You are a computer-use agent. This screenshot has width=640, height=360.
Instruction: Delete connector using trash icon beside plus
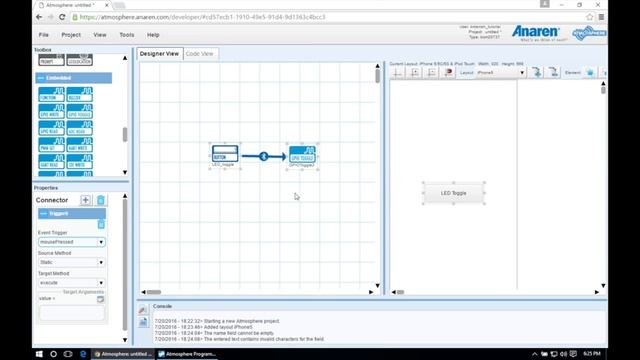coord(101,200)
